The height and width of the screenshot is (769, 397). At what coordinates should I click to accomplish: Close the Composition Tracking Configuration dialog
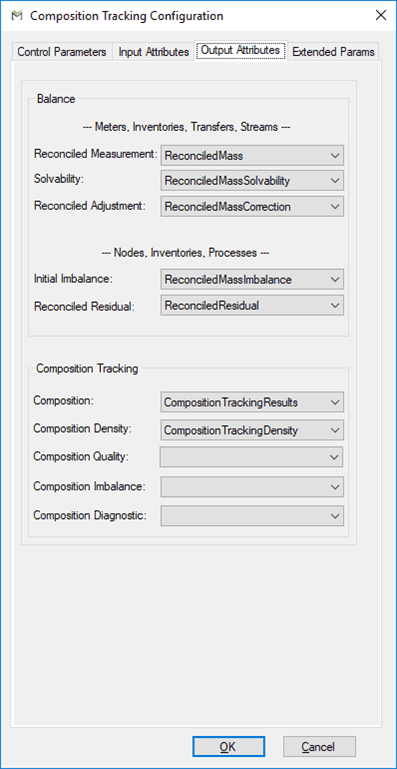(381, 15)
